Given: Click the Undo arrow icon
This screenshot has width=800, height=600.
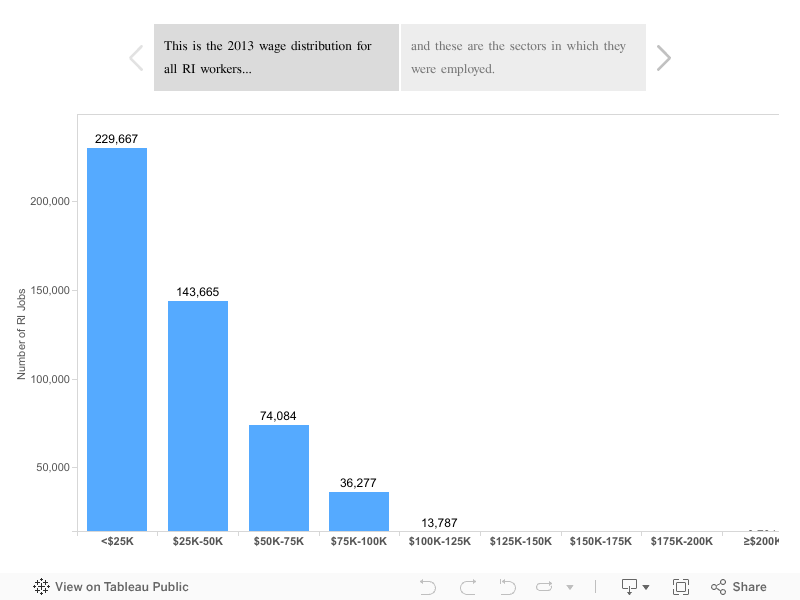Looking at the screenshot, I should (x=428, y=587).
